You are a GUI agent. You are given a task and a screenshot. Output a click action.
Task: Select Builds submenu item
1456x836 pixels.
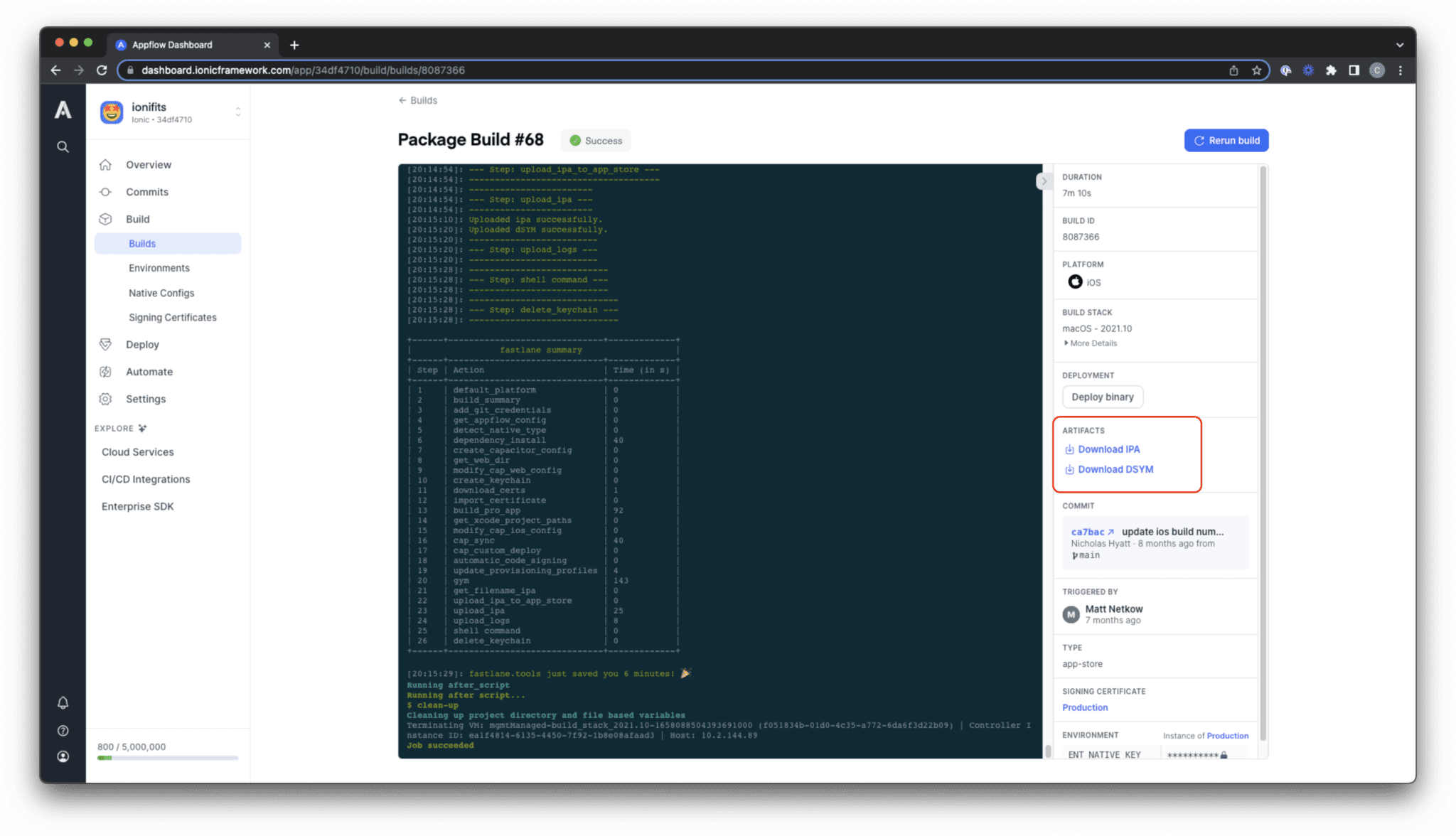168,243
